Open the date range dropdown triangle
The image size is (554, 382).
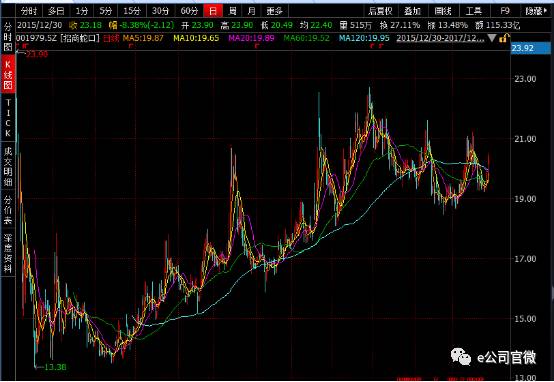[x=492, y=38]
